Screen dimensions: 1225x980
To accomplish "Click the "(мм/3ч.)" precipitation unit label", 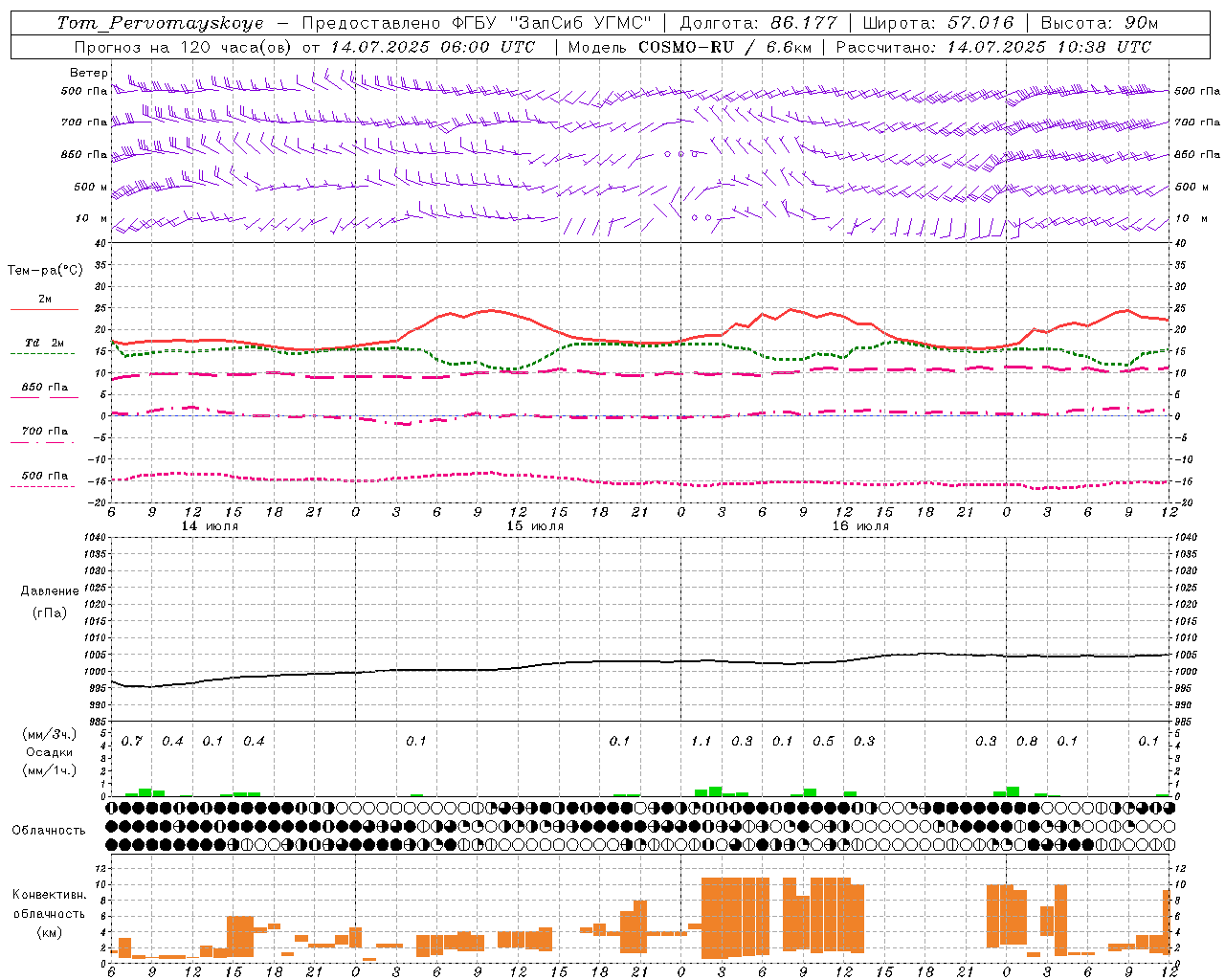I will (50, 734).
